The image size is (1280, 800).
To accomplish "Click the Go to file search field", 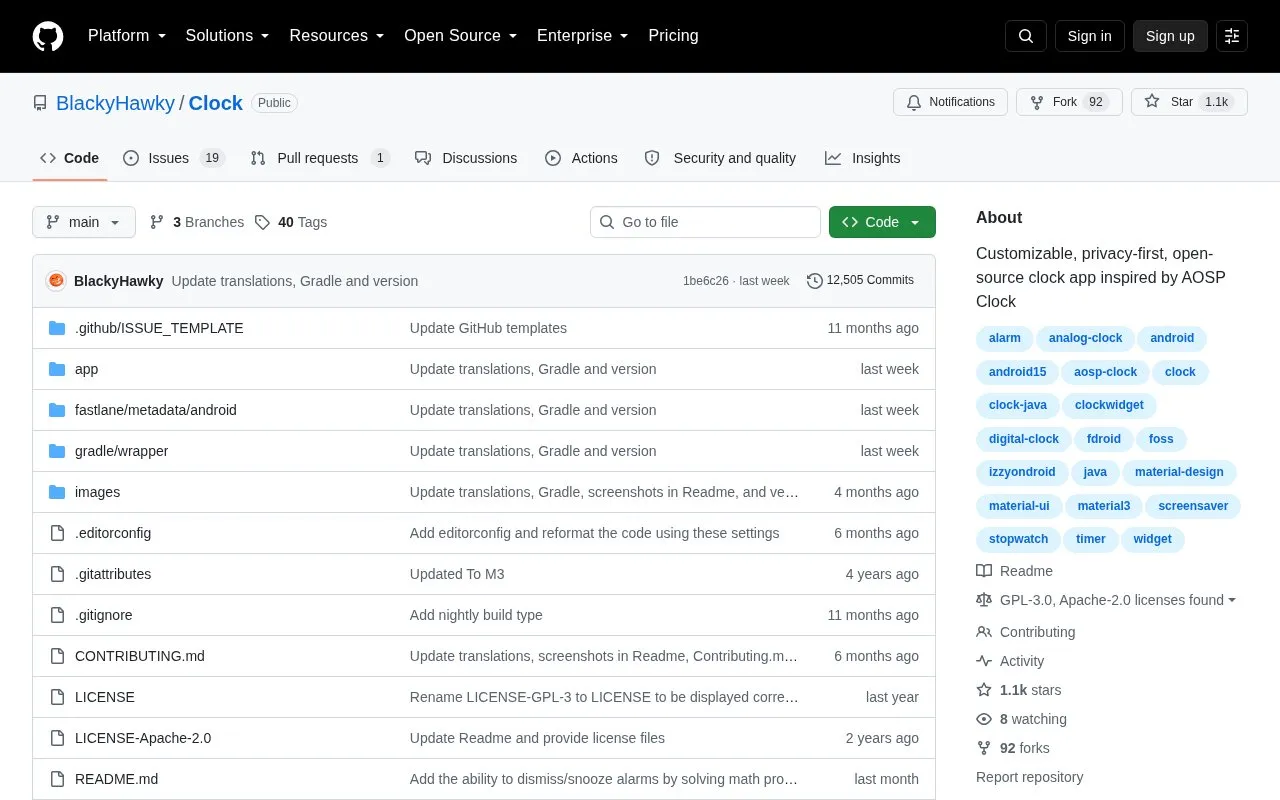I will [x=705, y=222].
